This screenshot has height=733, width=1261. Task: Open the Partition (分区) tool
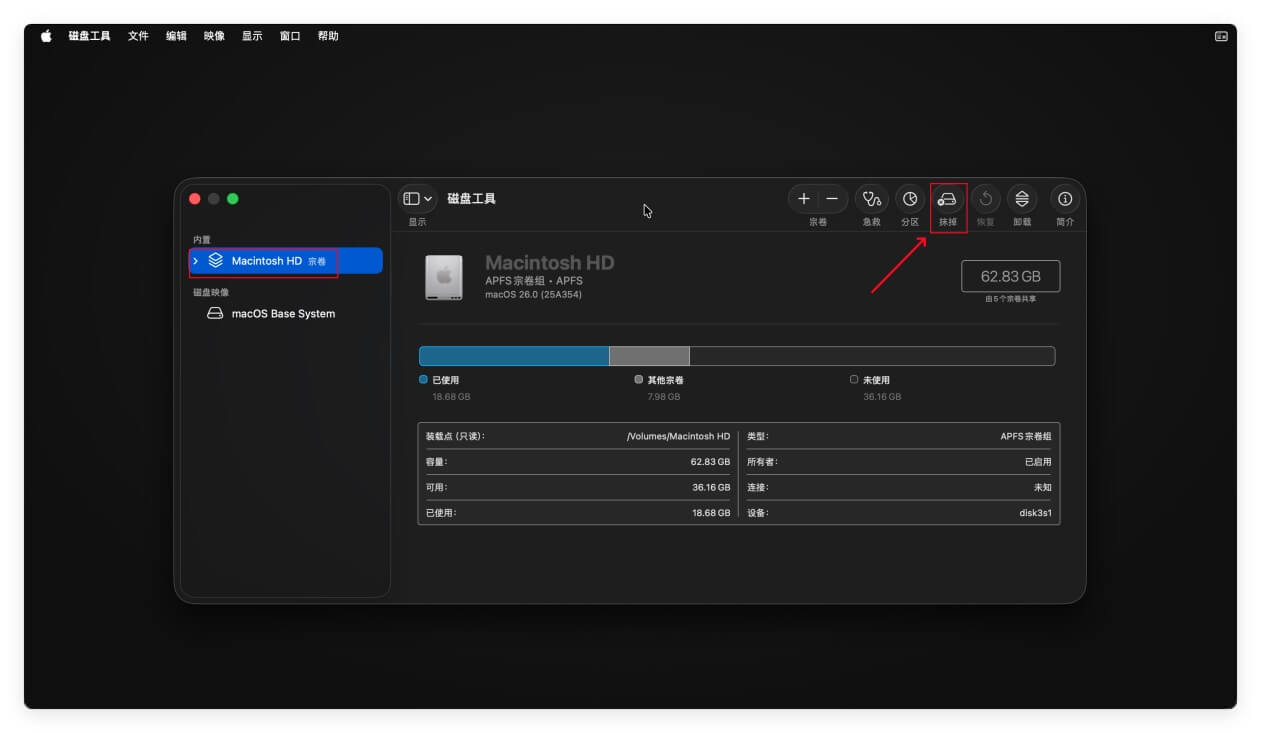coord(909,199)
